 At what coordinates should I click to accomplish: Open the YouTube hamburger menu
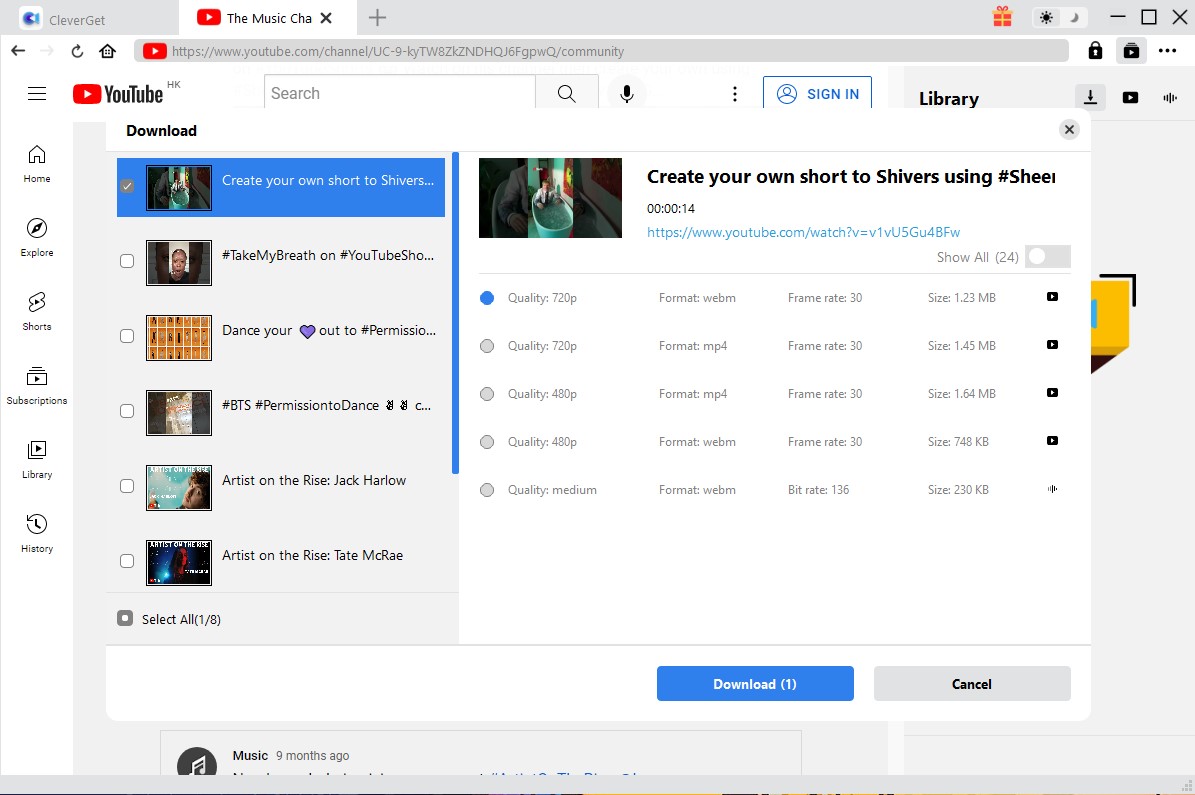point(37,93)
